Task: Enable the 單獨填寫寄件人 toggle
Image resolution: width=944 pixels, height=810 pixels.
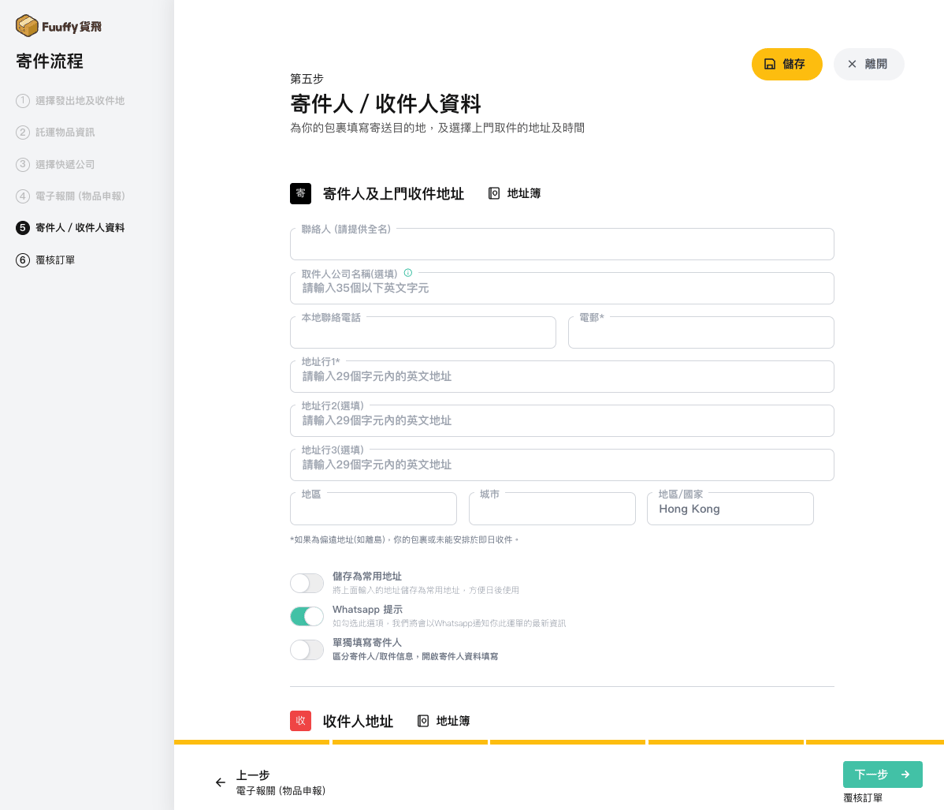Action: click(x=307, y=650)
